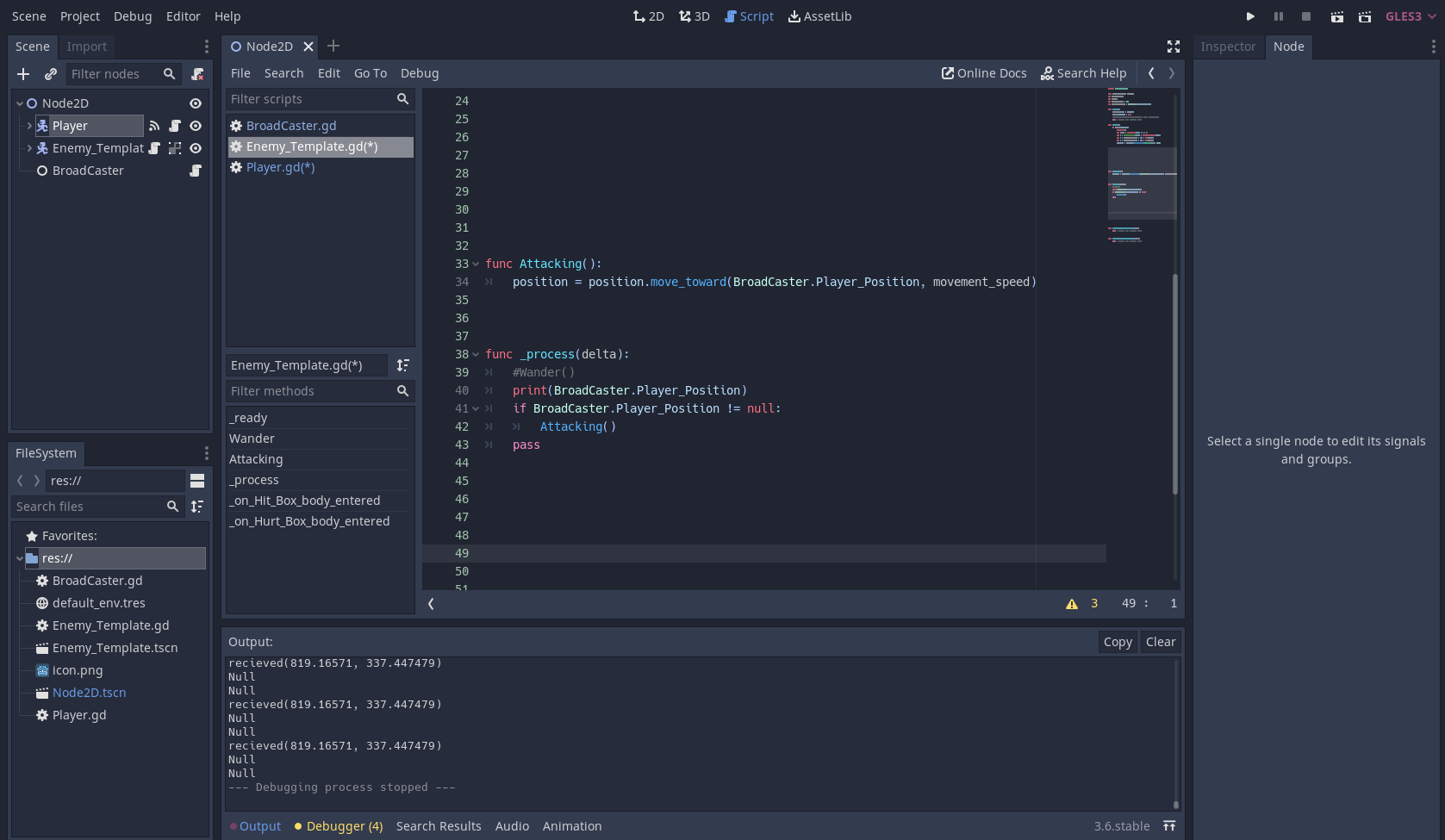Expand Player node children
The height and width of the screenshot is (840, 1445).
coord(29,126)
